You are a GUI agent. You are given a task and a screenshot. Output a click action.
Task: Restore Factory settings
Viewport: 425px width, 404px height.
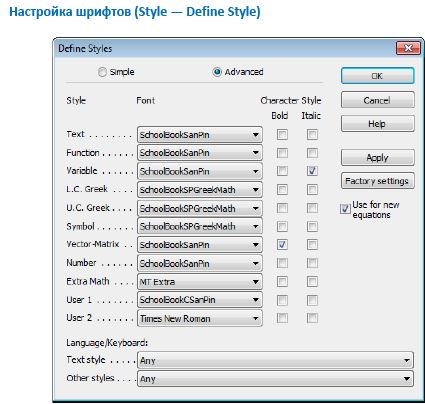click(x=378, y=181)
